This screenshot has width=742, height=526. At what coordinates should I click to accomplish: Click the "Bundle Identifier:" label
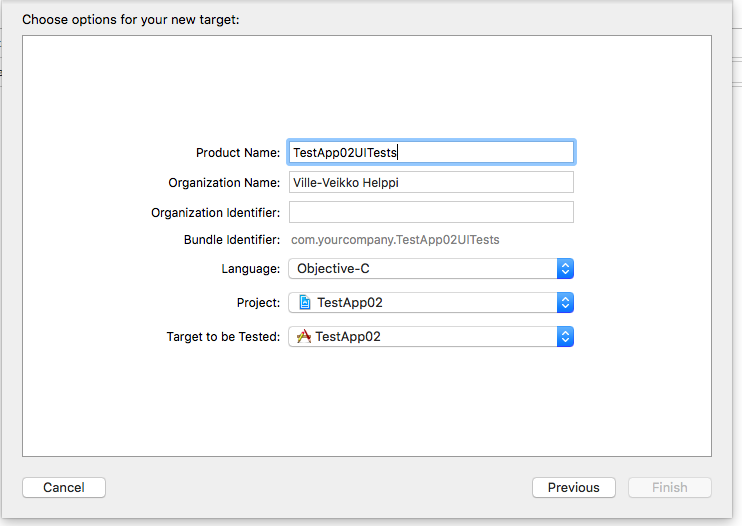coord(232,240)
